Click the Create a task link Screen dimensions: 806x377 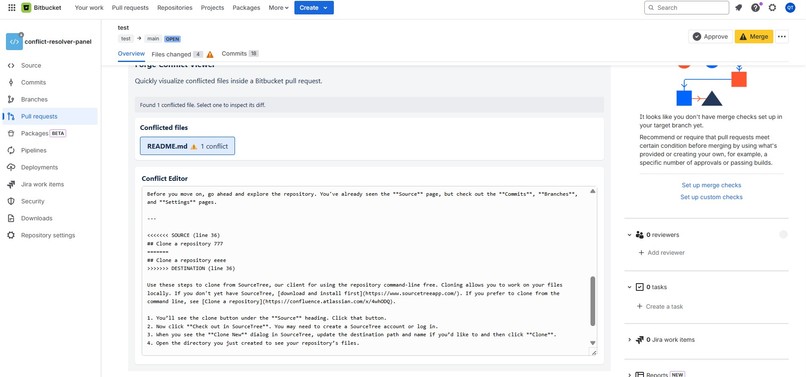click(665, 306)
